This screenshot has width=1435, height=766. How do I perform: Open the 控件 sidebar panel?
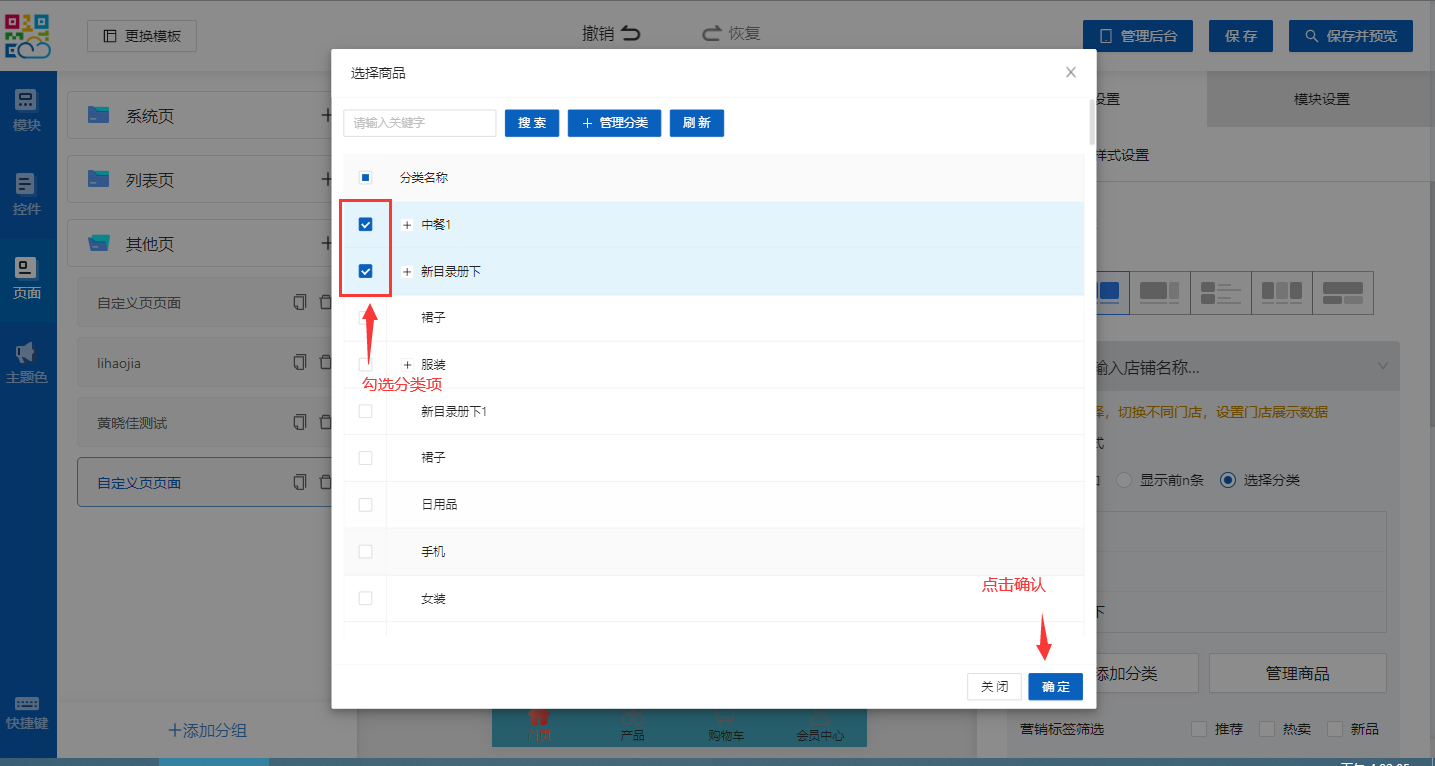27,185
